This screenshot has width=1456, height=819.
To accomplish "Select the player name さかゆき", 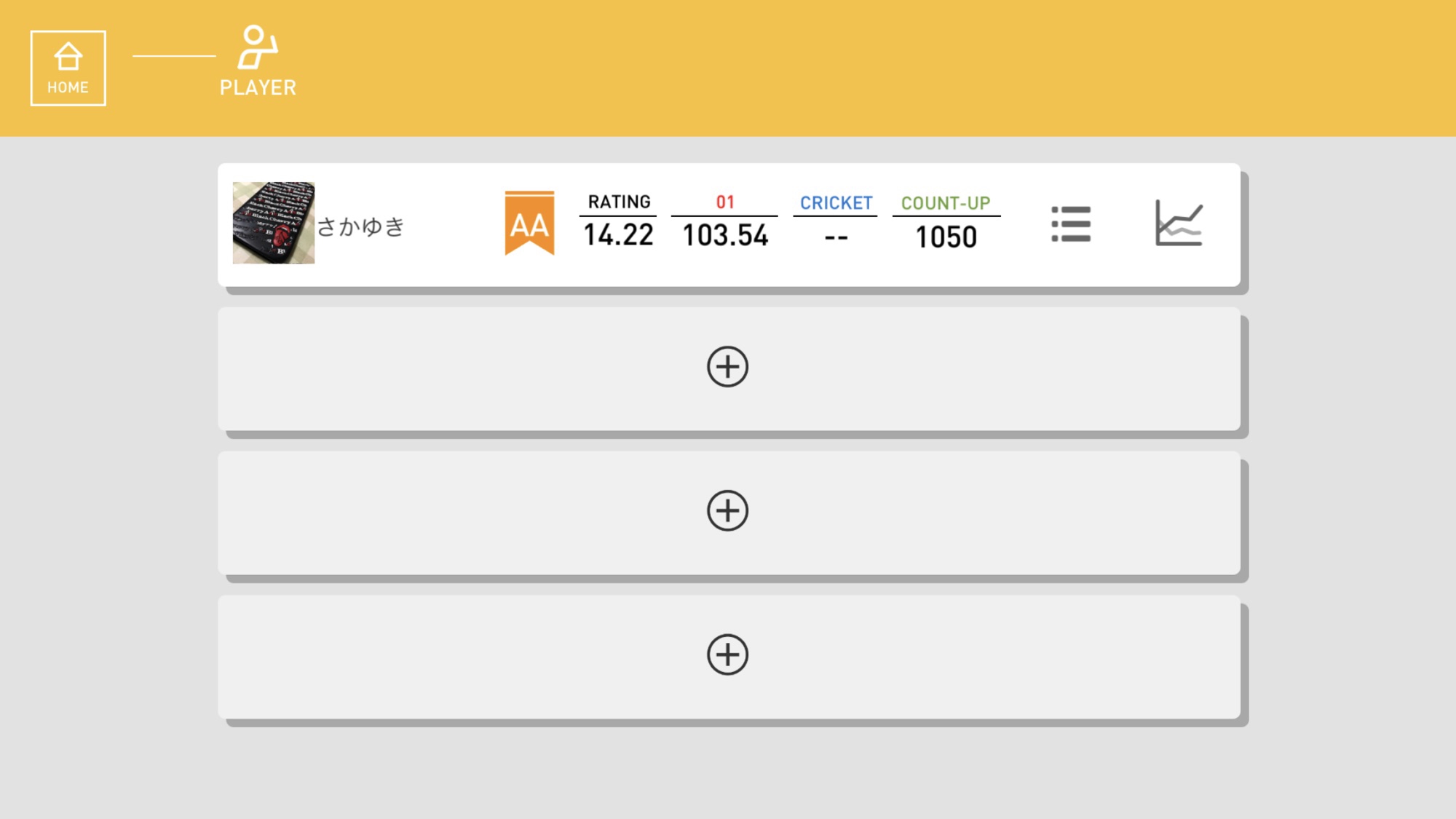I will tap(361, 226).
